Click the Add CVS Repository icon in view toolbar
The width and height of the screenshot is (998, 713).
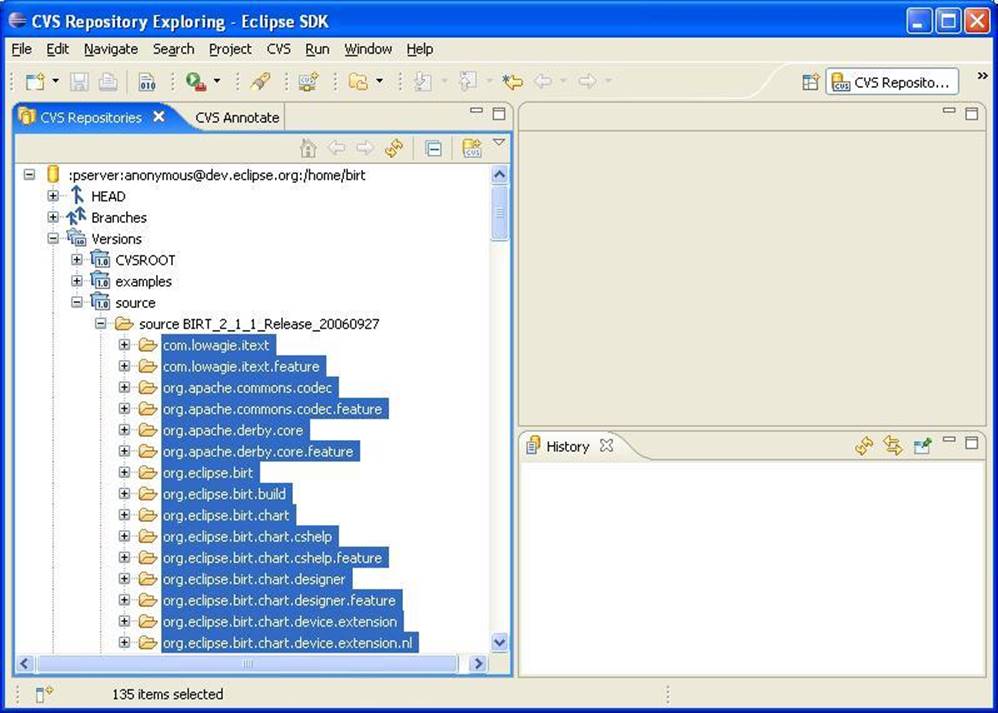click(x=471, y=148)
